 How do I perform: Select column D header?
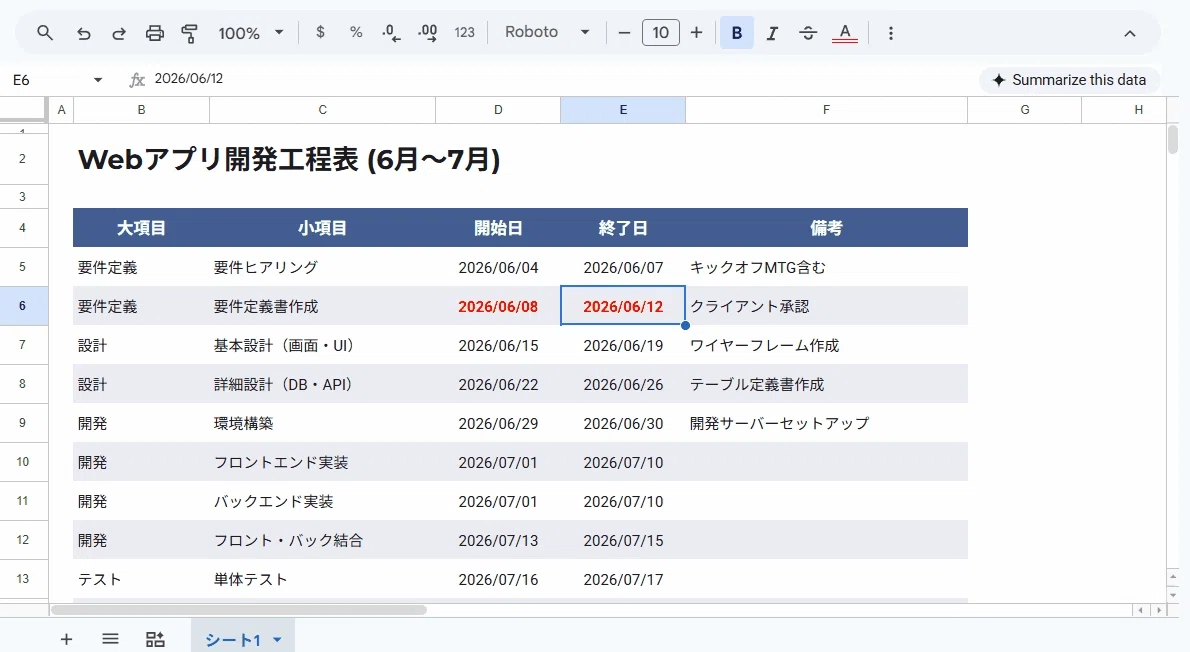tap(498, 110)
